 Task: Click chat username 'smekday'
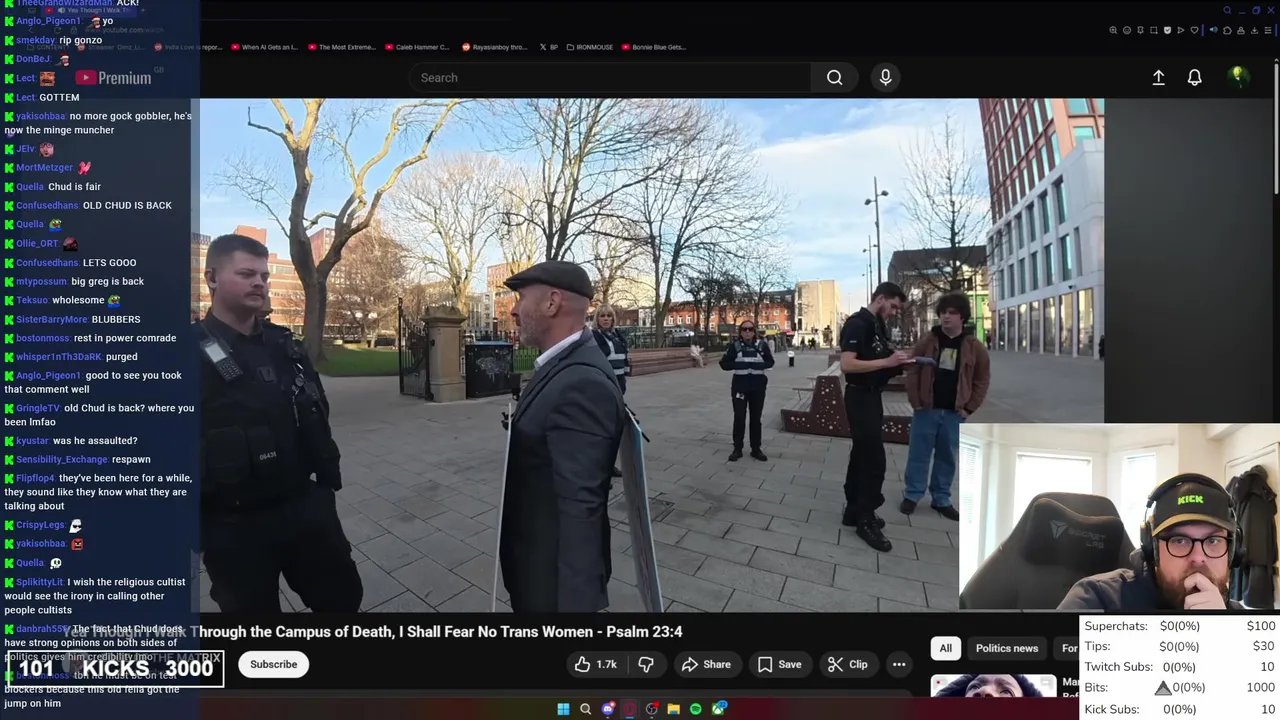coord(35,40)
